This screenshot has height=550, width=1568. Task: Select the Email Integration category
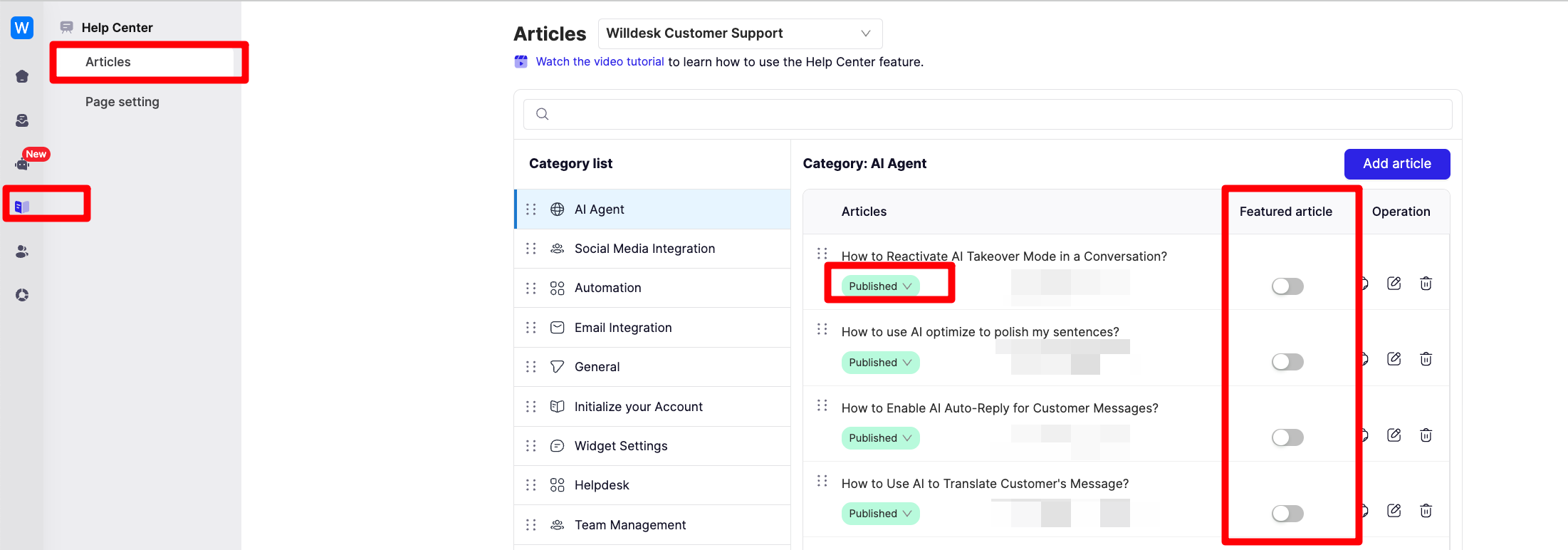click(652, 328)
